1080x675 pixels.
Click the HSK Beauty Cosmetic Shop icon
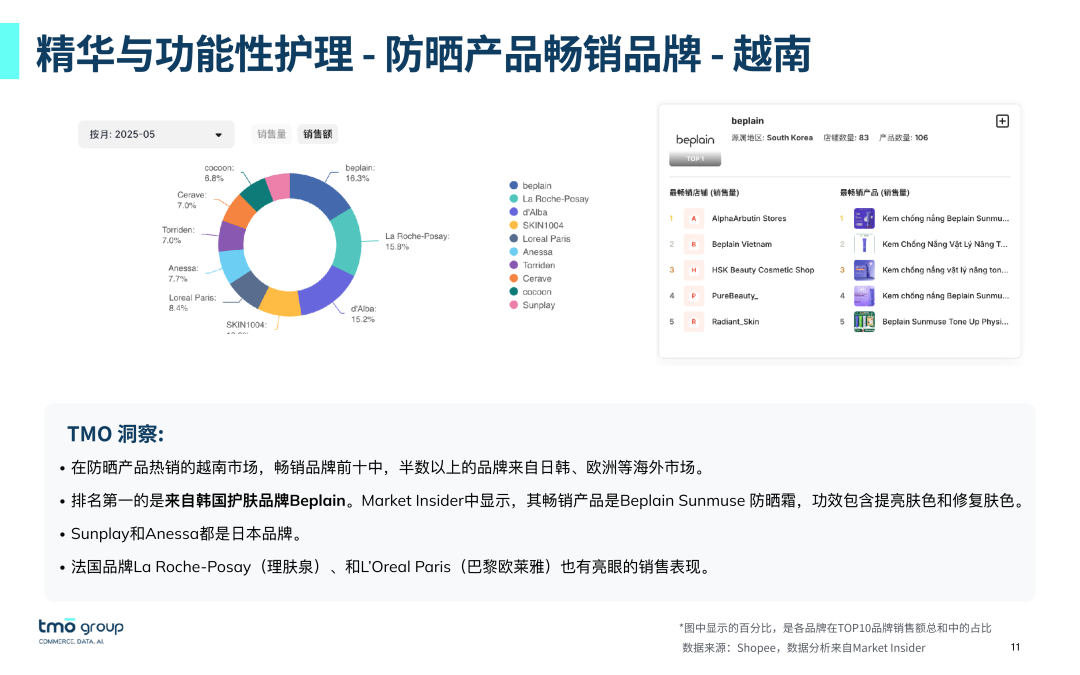coord(694,270)
